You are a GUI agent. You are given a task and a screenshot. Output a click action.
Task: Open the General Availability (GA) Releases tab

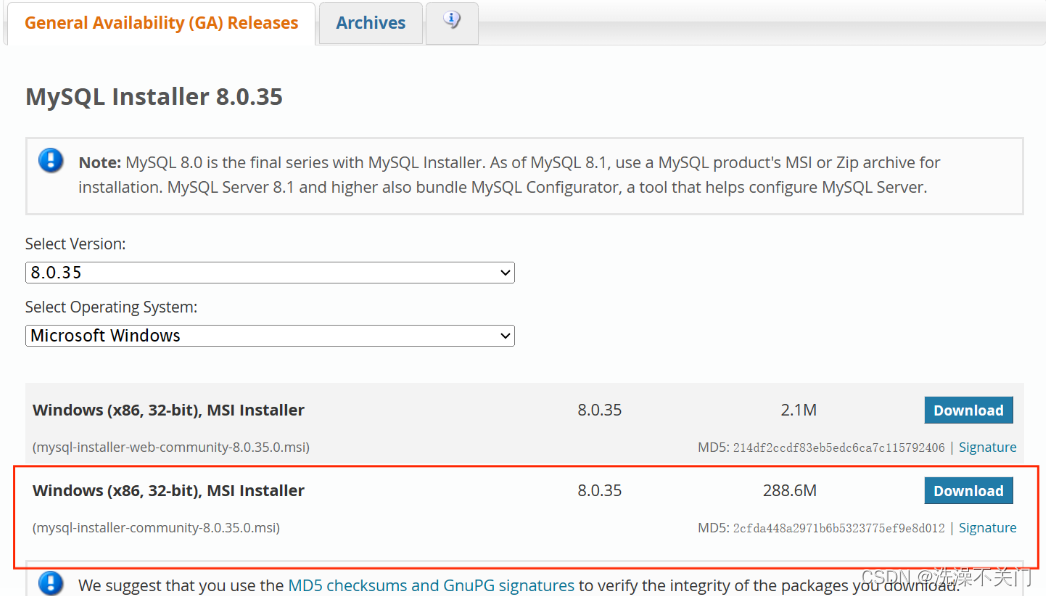161,23
